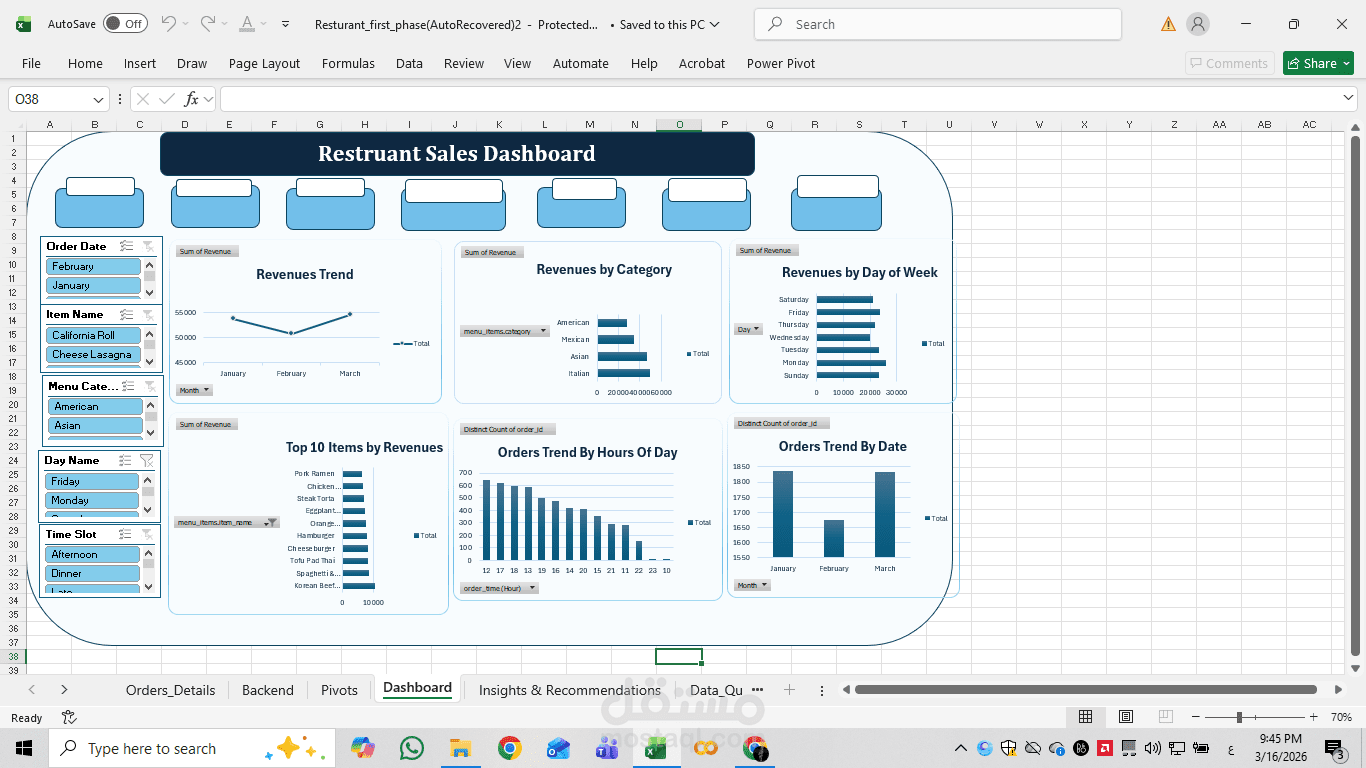Click multi-select icon on the Time Slot slicer

coord(126,533)
